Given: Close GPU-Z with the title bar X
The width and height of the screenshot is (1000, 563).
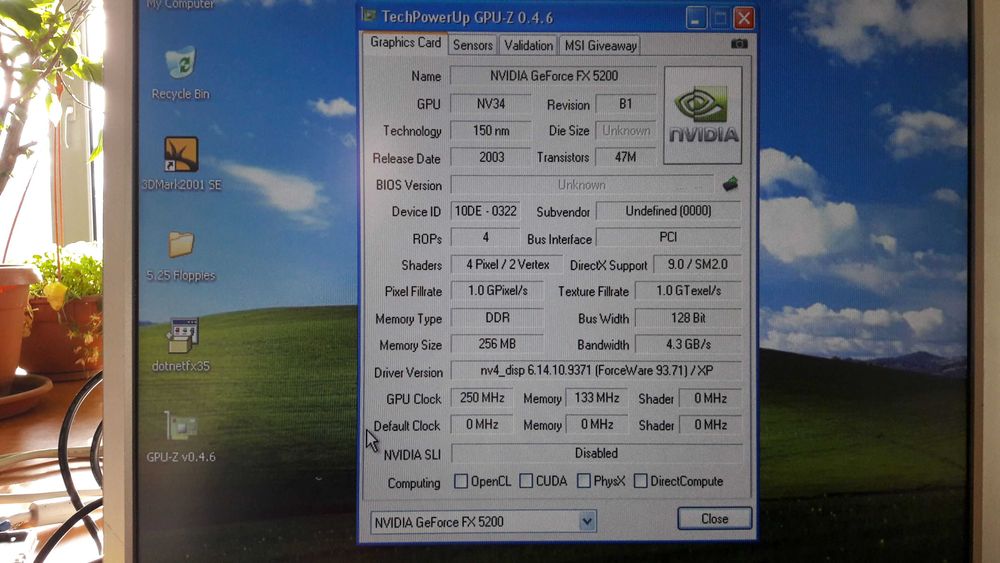Looking at the screenshot, I should point(744,18).
